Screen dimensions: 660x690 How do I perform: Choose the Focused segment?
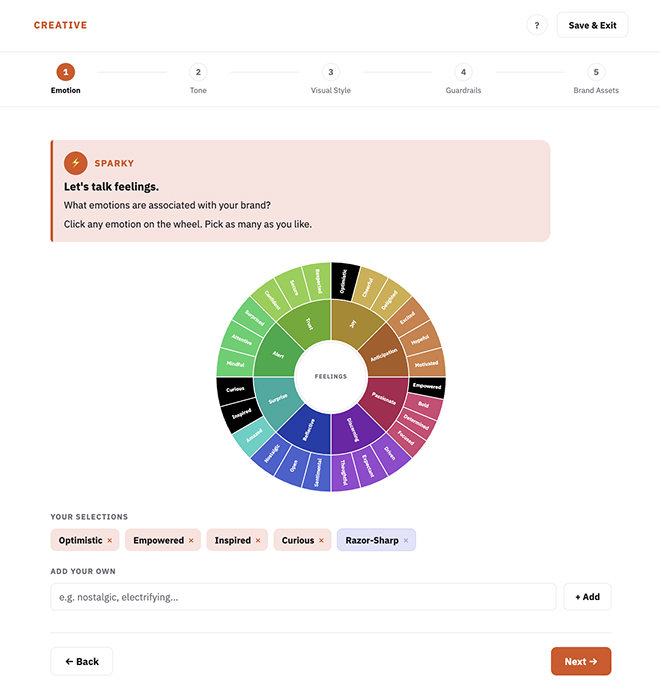pyautogui.click(x=406, y=438)
